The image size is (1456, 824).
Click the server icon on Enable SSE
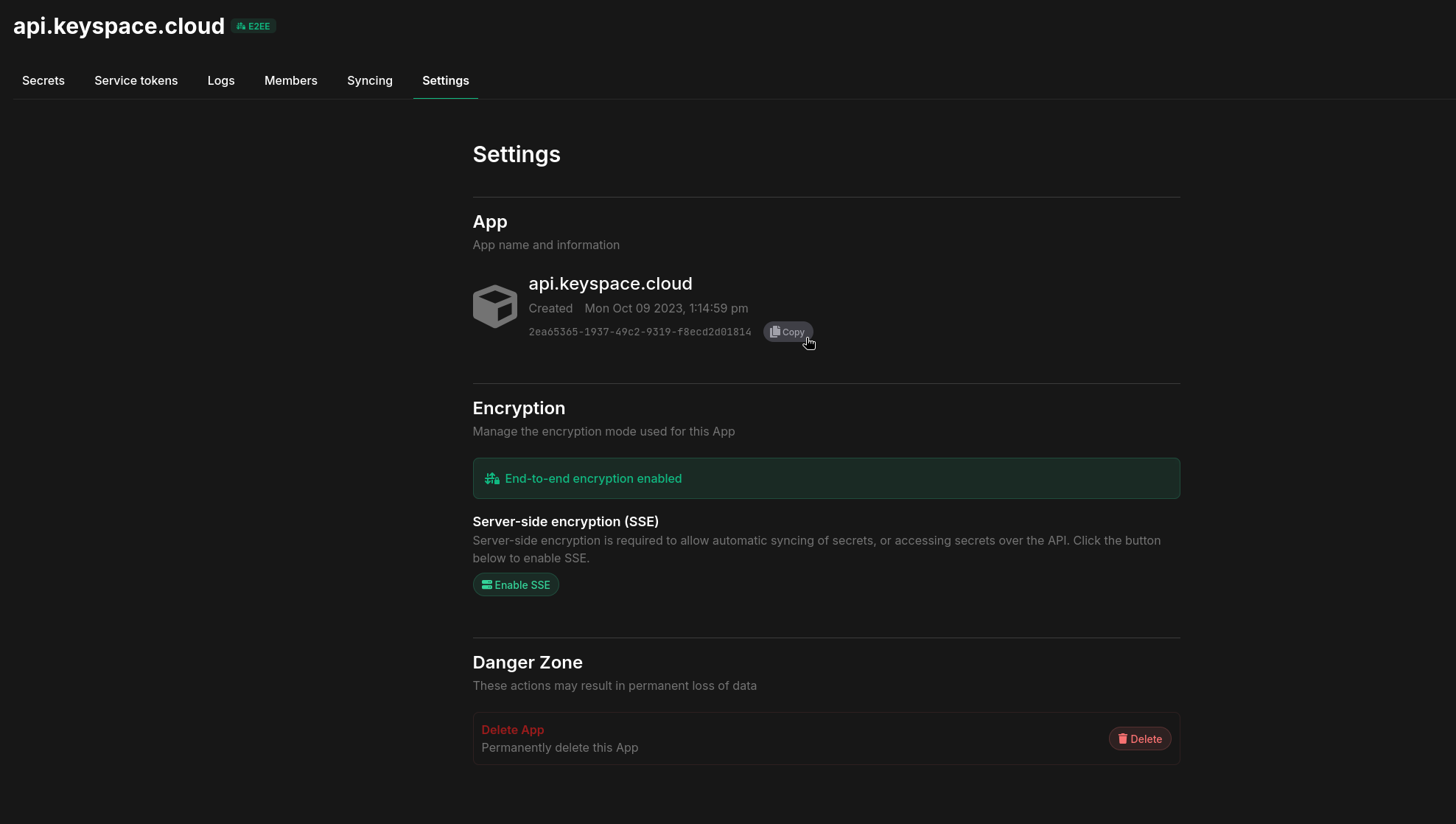click(x=486, y=585)
